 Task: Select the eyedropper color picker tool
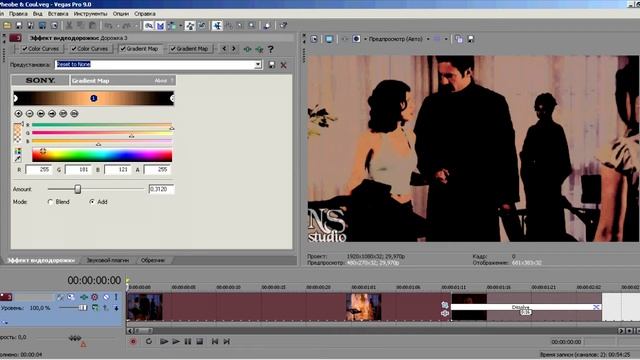[x=18, y=158]
